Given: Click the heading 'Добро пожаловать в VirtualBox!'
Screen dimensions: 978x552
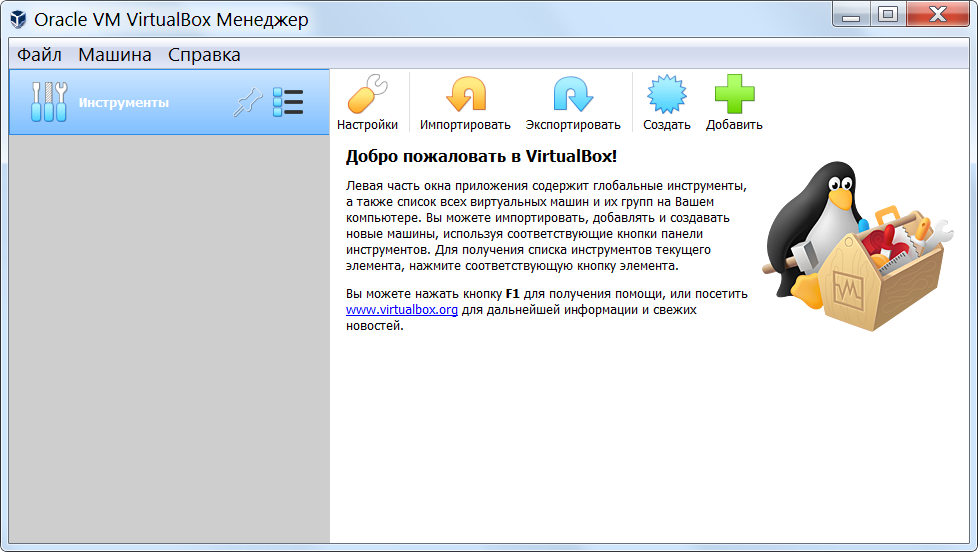Looking at the screenshot, I should click(x=481, y=156).
